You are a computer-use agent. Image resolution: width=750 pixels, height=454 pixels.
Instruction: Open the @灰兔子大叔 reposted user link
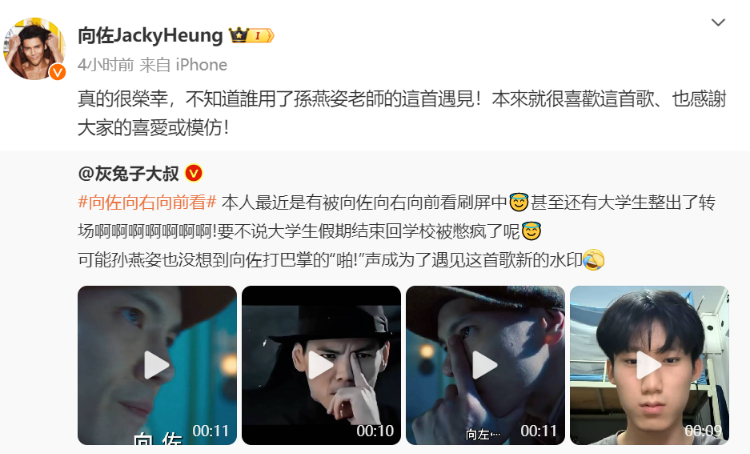[x=128, y=173]
